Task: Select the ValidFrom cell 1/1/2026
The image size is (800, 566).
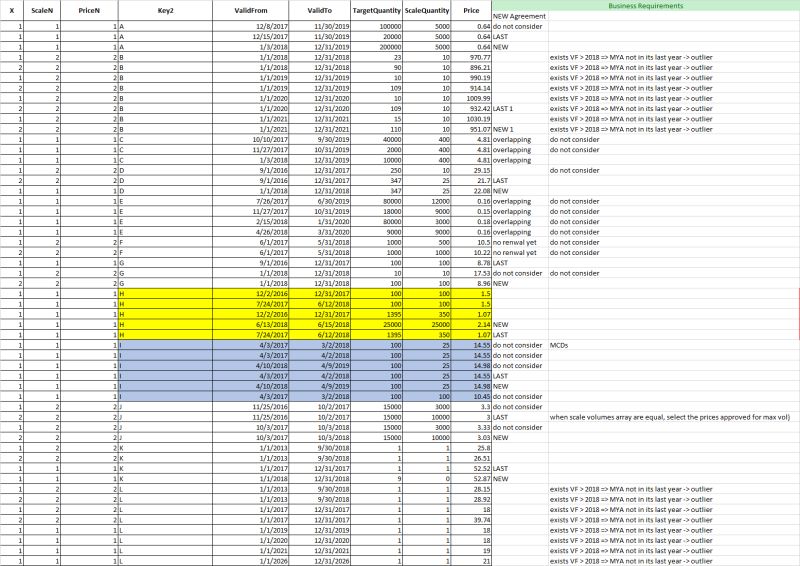Action: 251,561
